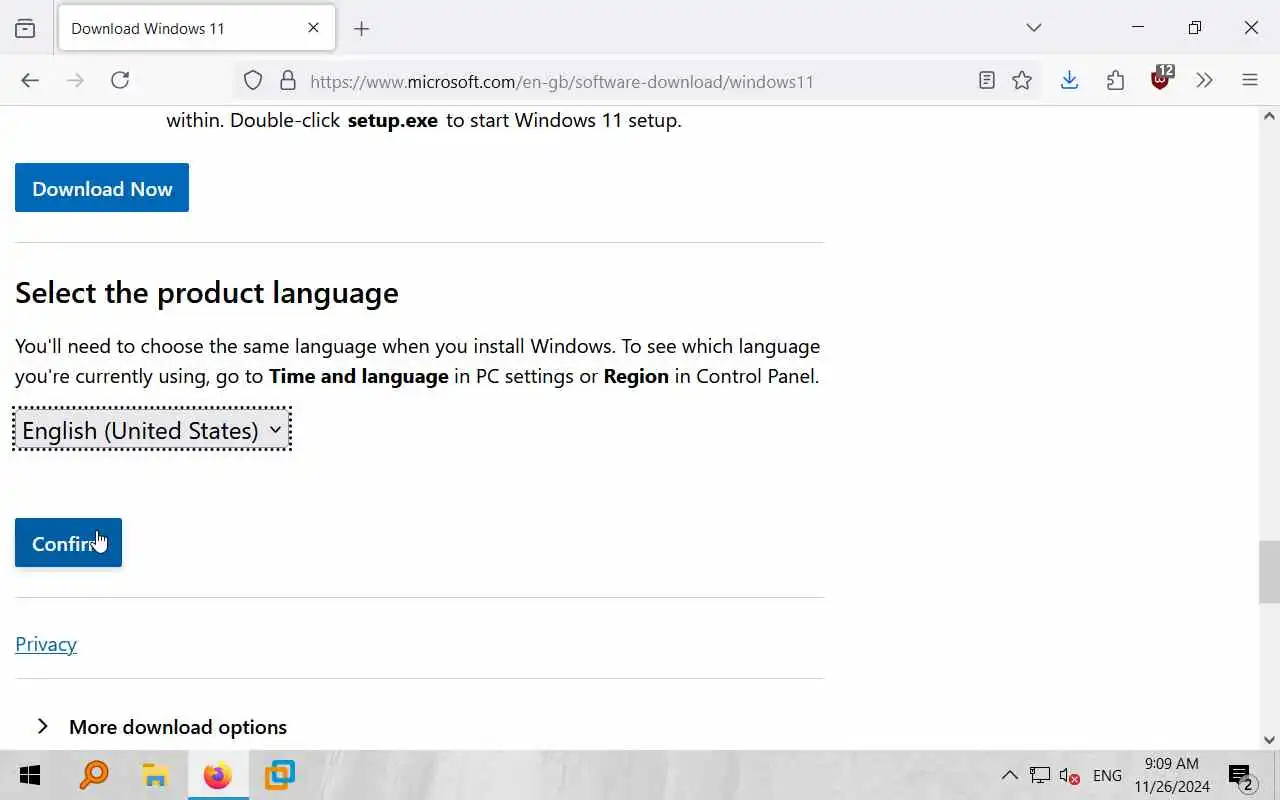Show more tools overflow chevrons
The width and height of the screenshot is (1280, 800).
point(1204,81)
